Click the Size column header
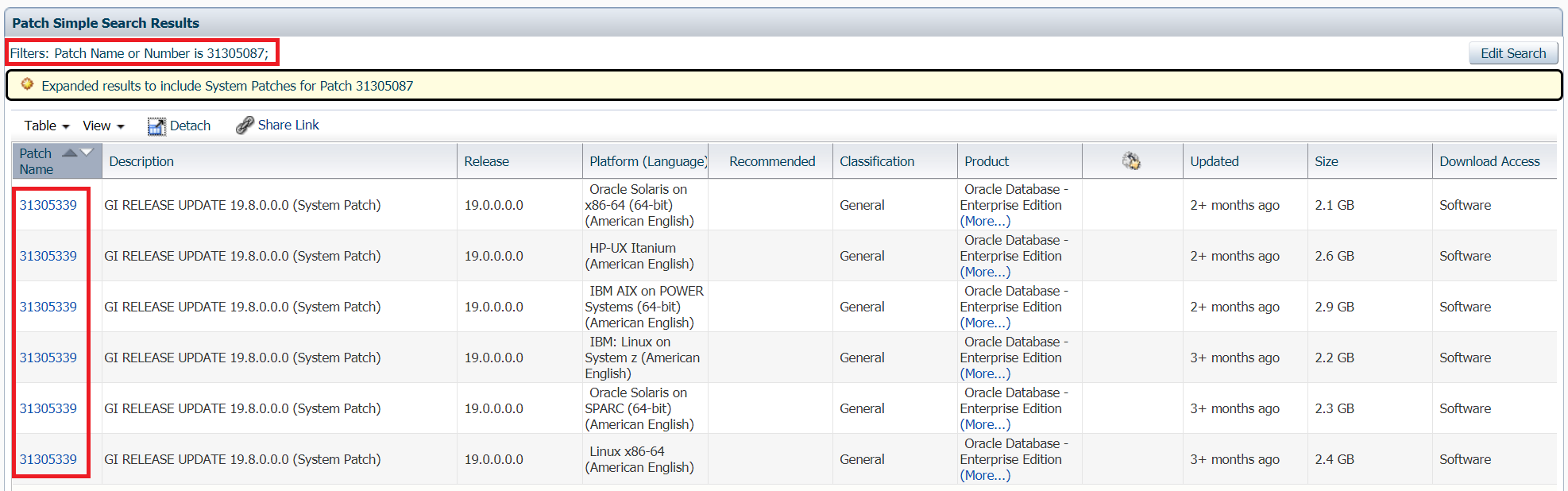 pos(1370,161)
